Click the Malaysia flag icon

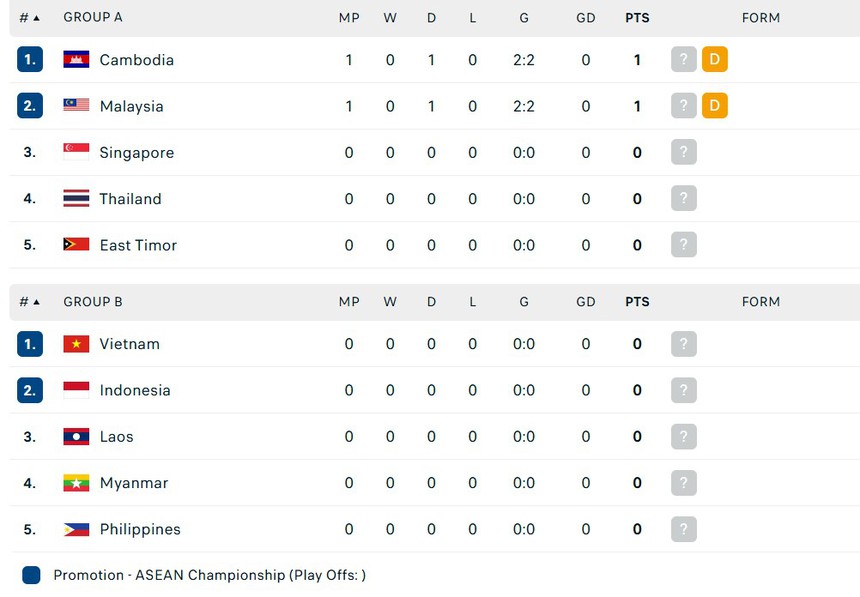click(x=76, y=106)
